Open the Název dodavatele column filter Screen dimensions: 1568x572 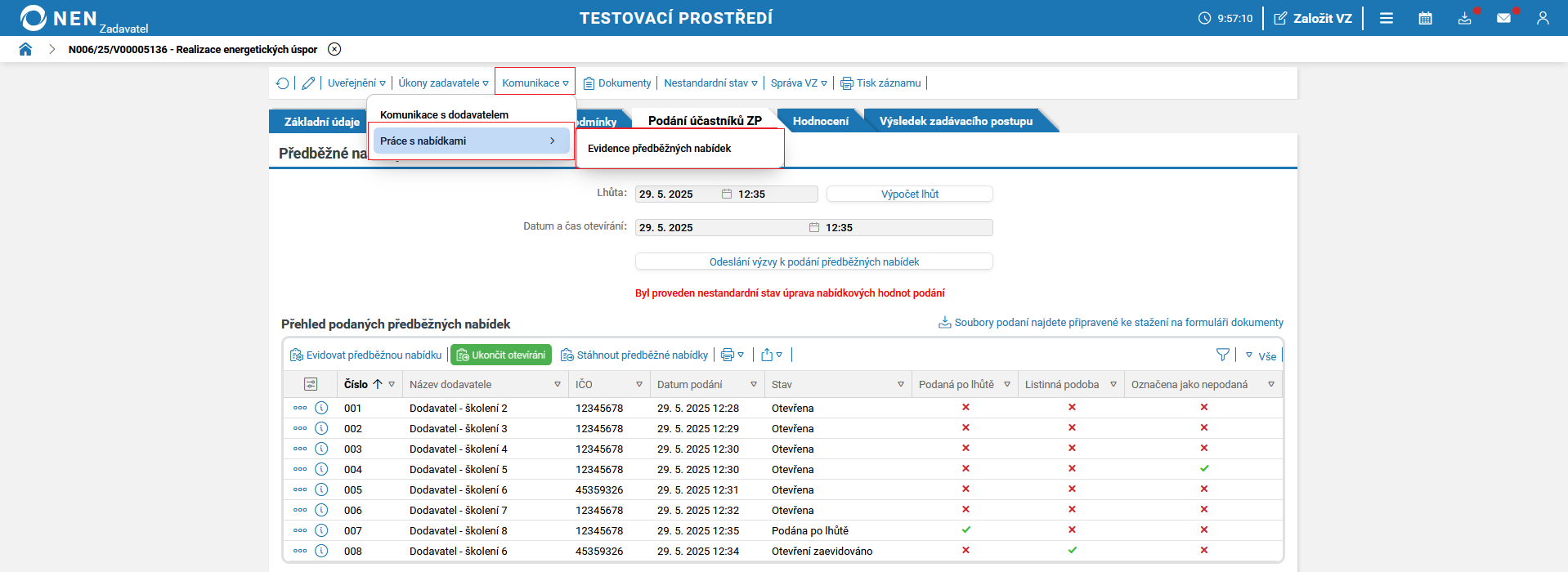(x=558, y=384)
